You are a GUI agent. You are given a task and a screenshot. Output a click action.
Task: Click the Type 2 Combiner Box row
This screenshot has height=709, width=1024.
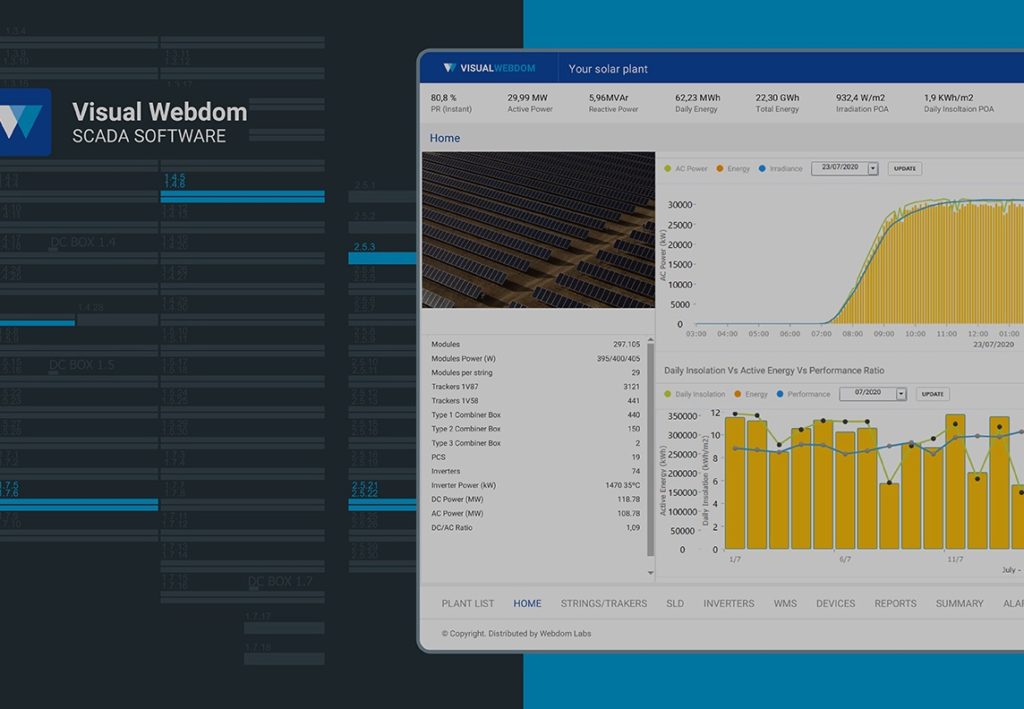(536, 429)
